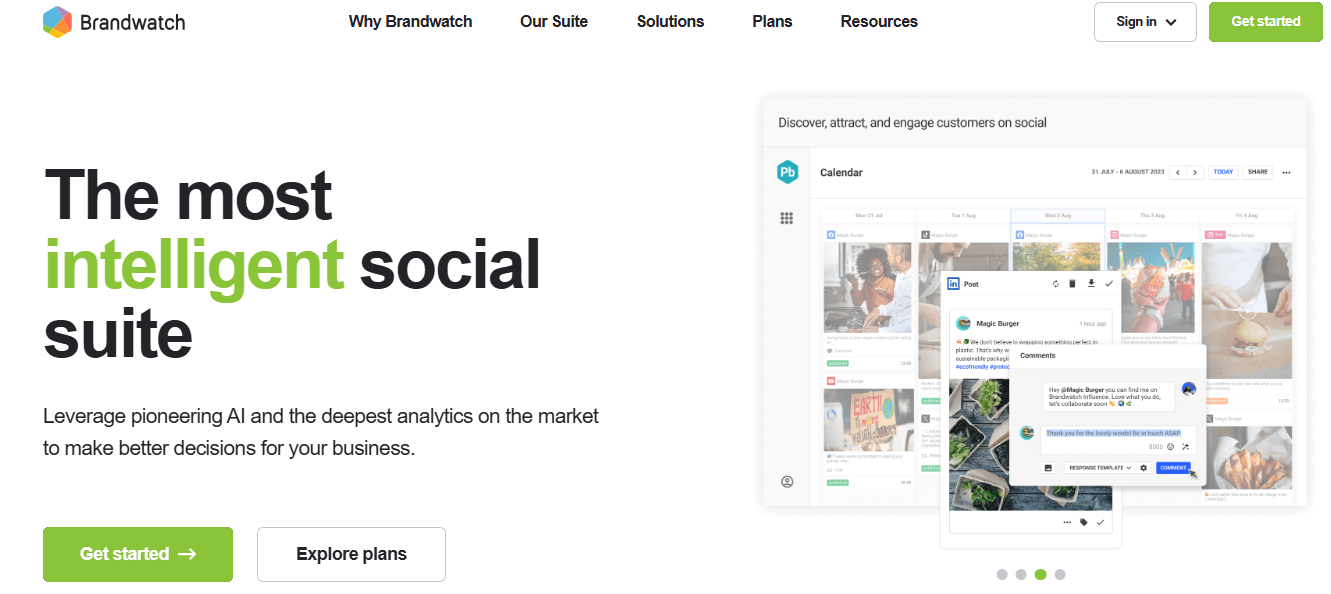Click the Explore plans button

point(350,554)
